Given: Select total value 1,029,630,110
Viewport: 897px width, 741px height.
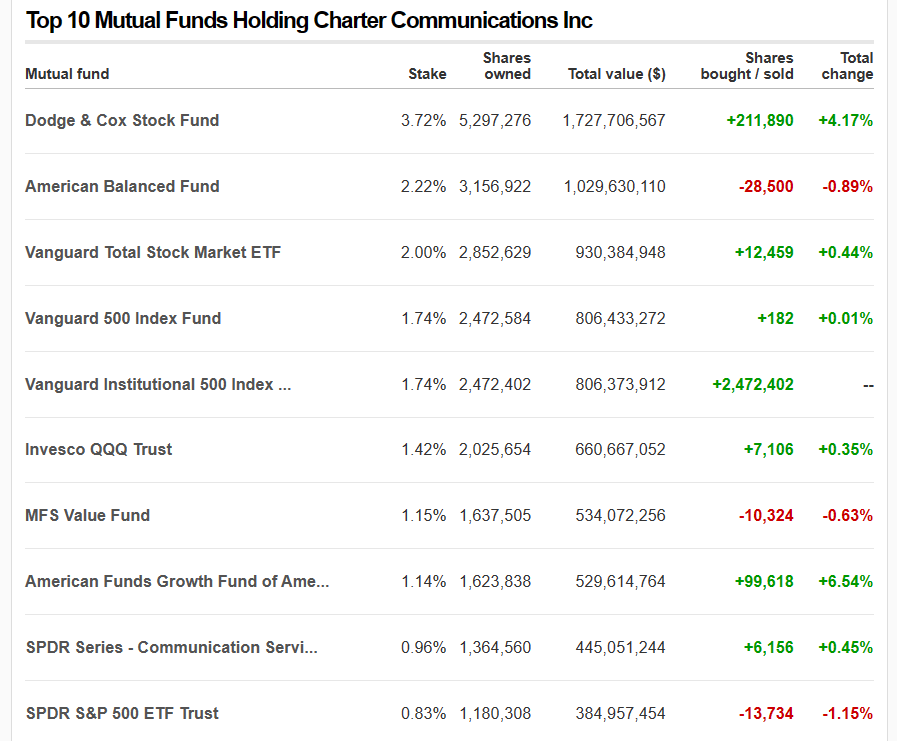Looking at the screenshot, I should click(x=615, y=187).
